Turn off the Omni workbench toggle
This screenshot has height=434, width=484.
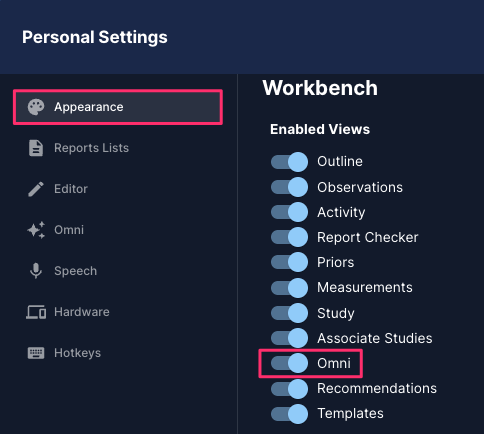[289, 363]
